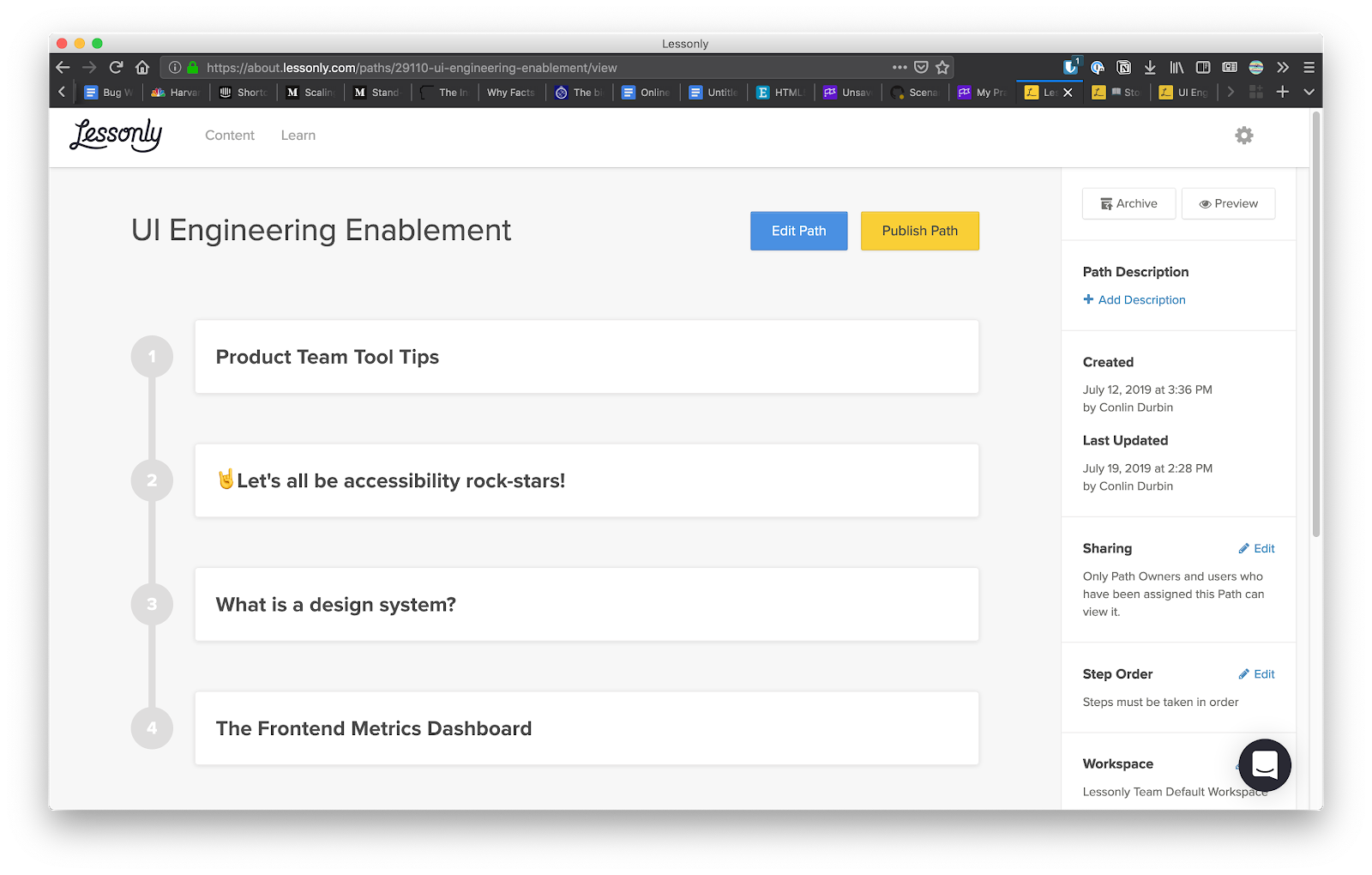Click the greyed tab-groups grid icon
The image size is (1372, 875).
(1256, 92)
